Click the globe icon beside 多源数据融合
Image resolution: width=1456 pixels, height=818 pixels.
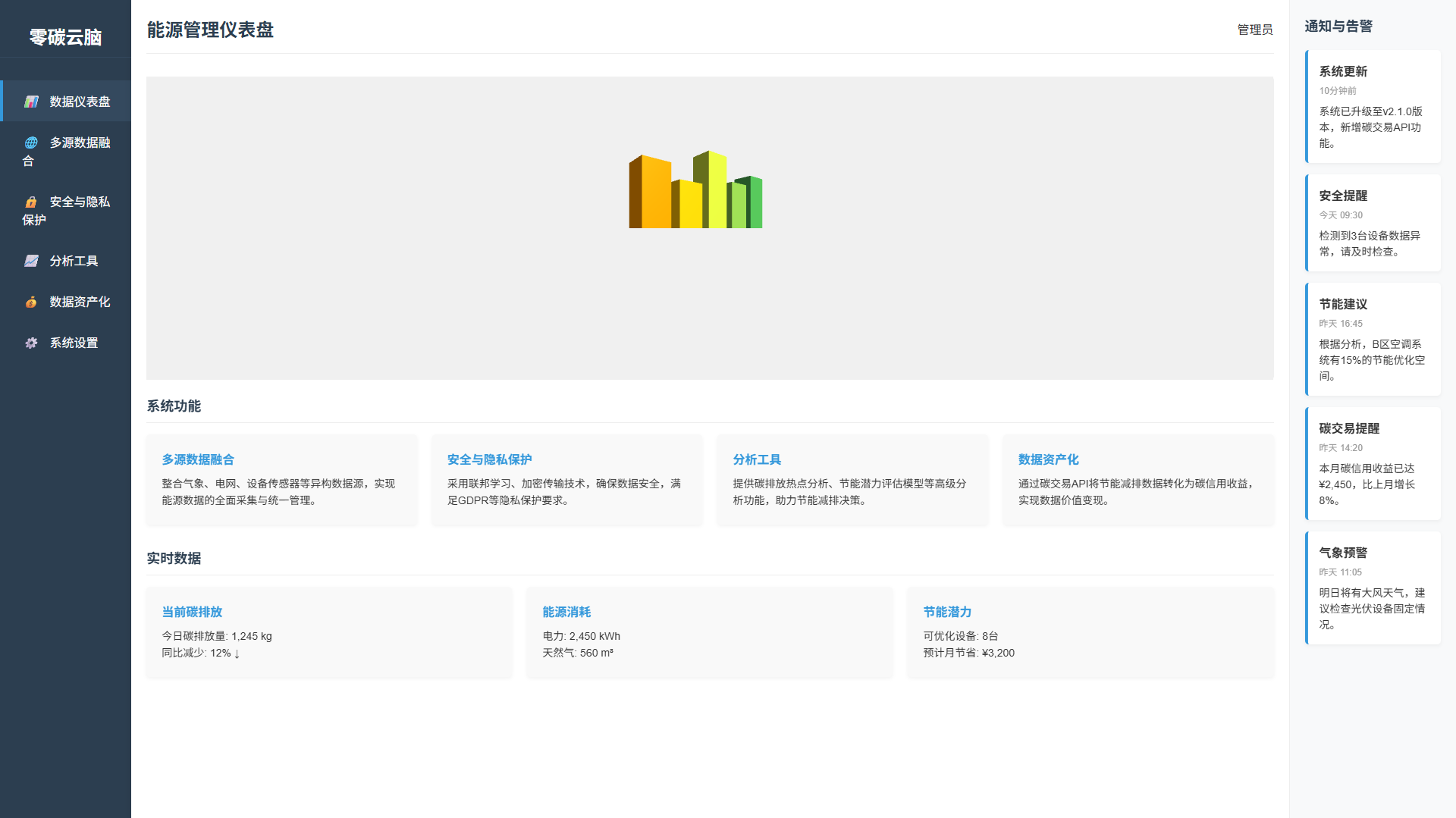point(31,143)
